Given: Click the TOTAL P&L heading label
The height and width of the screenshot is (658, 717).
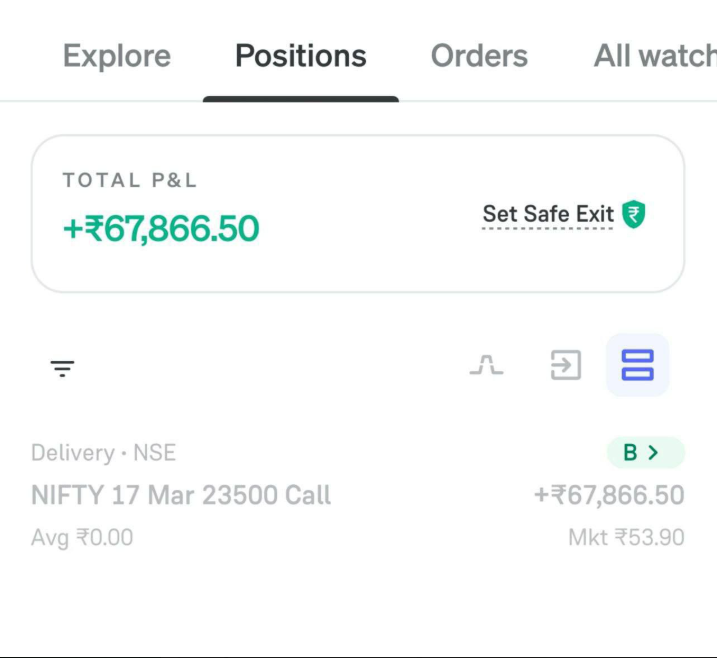Looking at the screenshot, I should 130,181.
